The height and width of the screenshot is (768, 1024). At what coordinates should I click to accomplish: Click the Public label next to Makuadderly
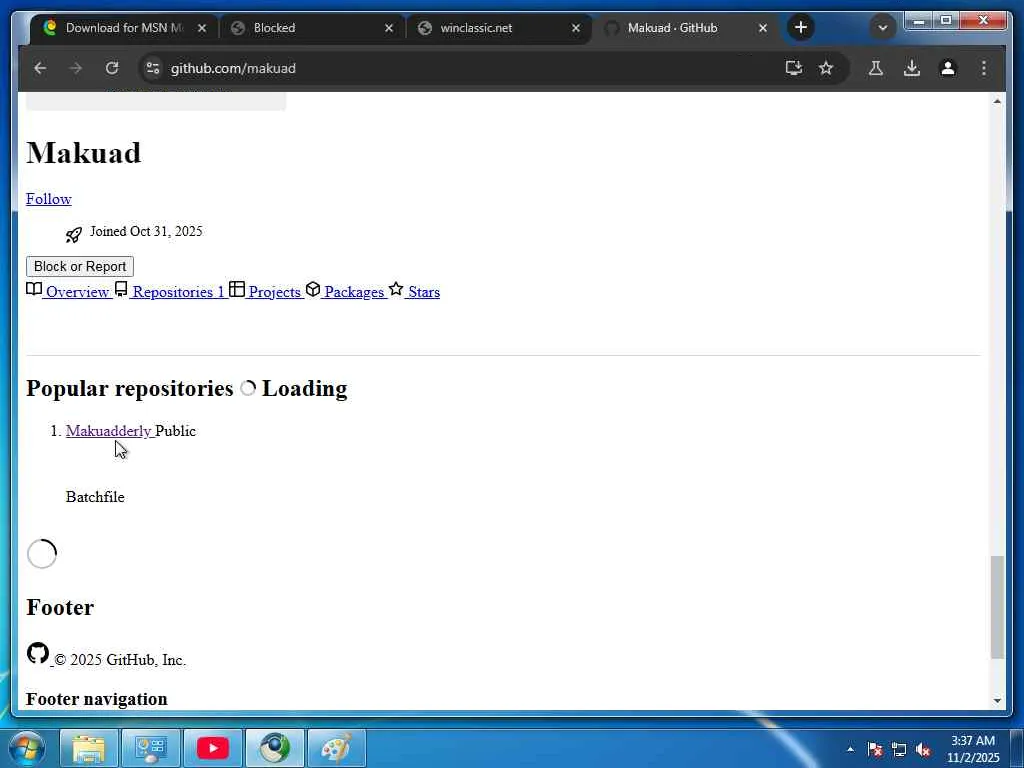coord(175,431)
